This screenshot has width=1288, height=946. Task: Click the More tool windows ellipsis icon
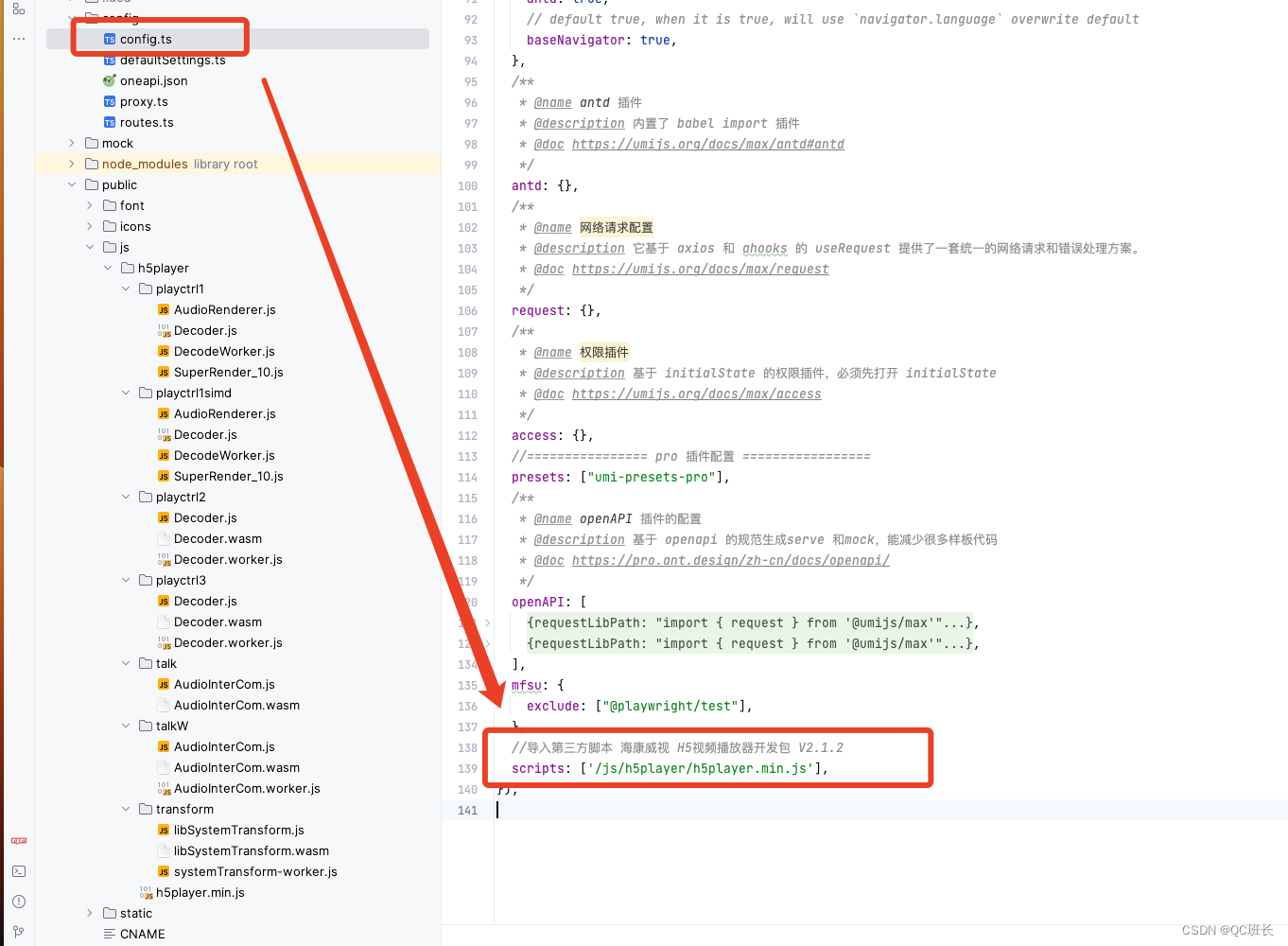(x=18, y=38)
